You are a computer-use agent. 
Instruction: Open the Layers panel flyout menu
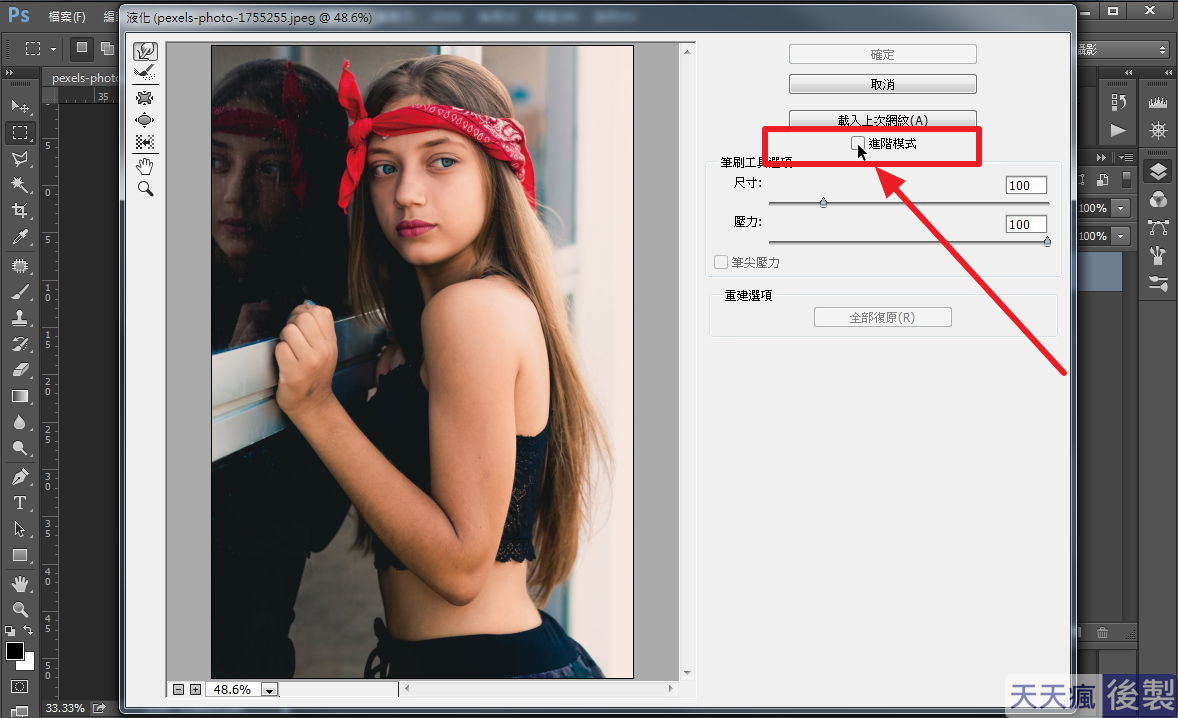(1126, 158)
